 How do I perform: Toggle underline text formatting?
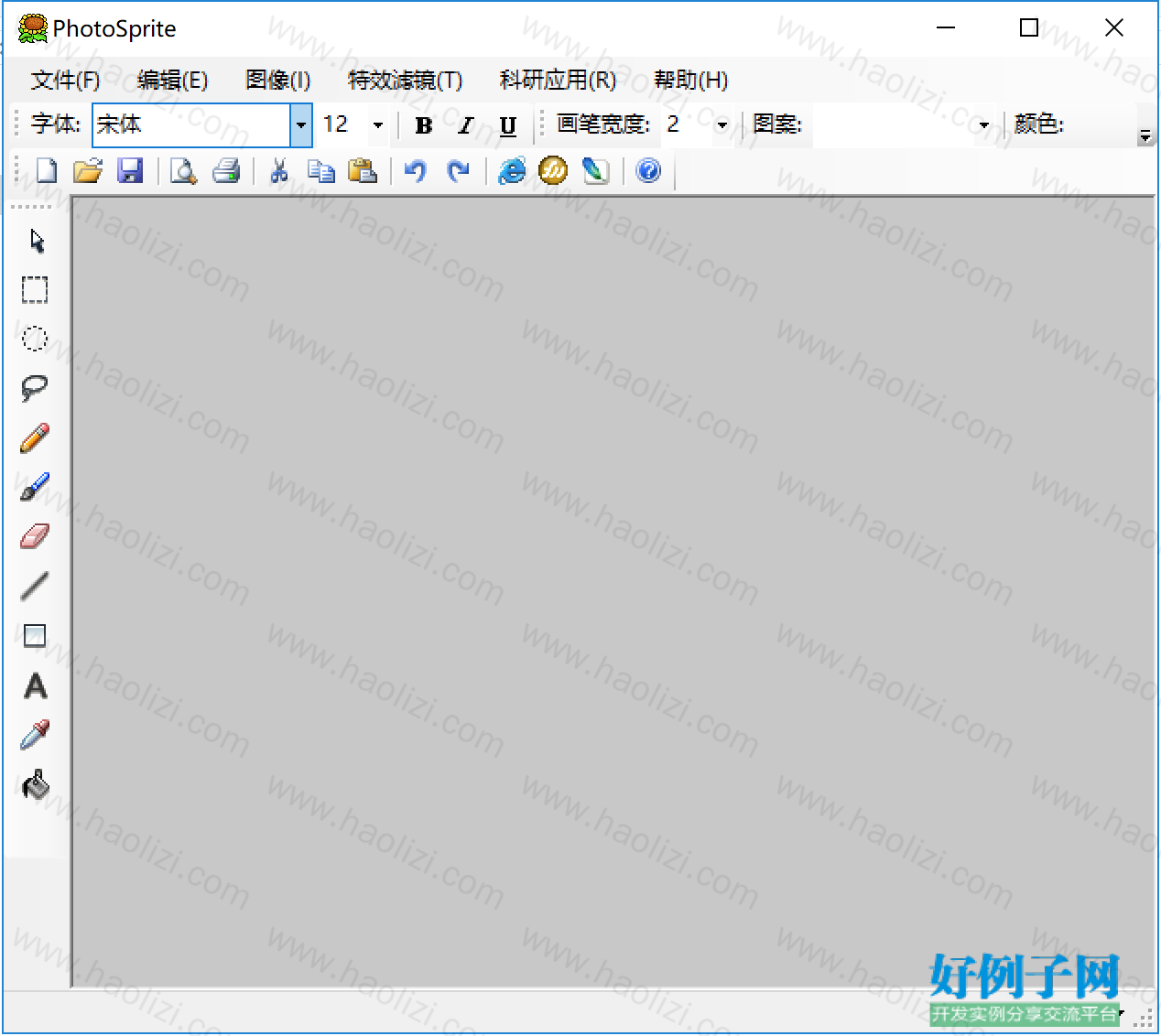pyautogui.click(x=508, y=125)
